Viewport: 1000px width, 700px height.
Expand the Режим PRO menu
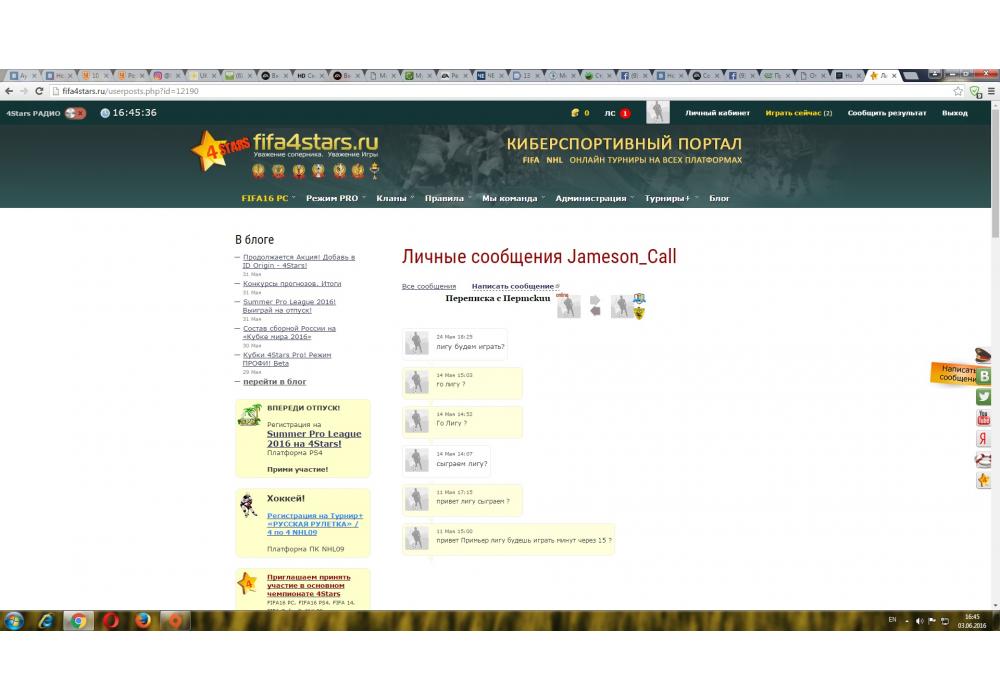pyautogui.click(x=335, y=198)
